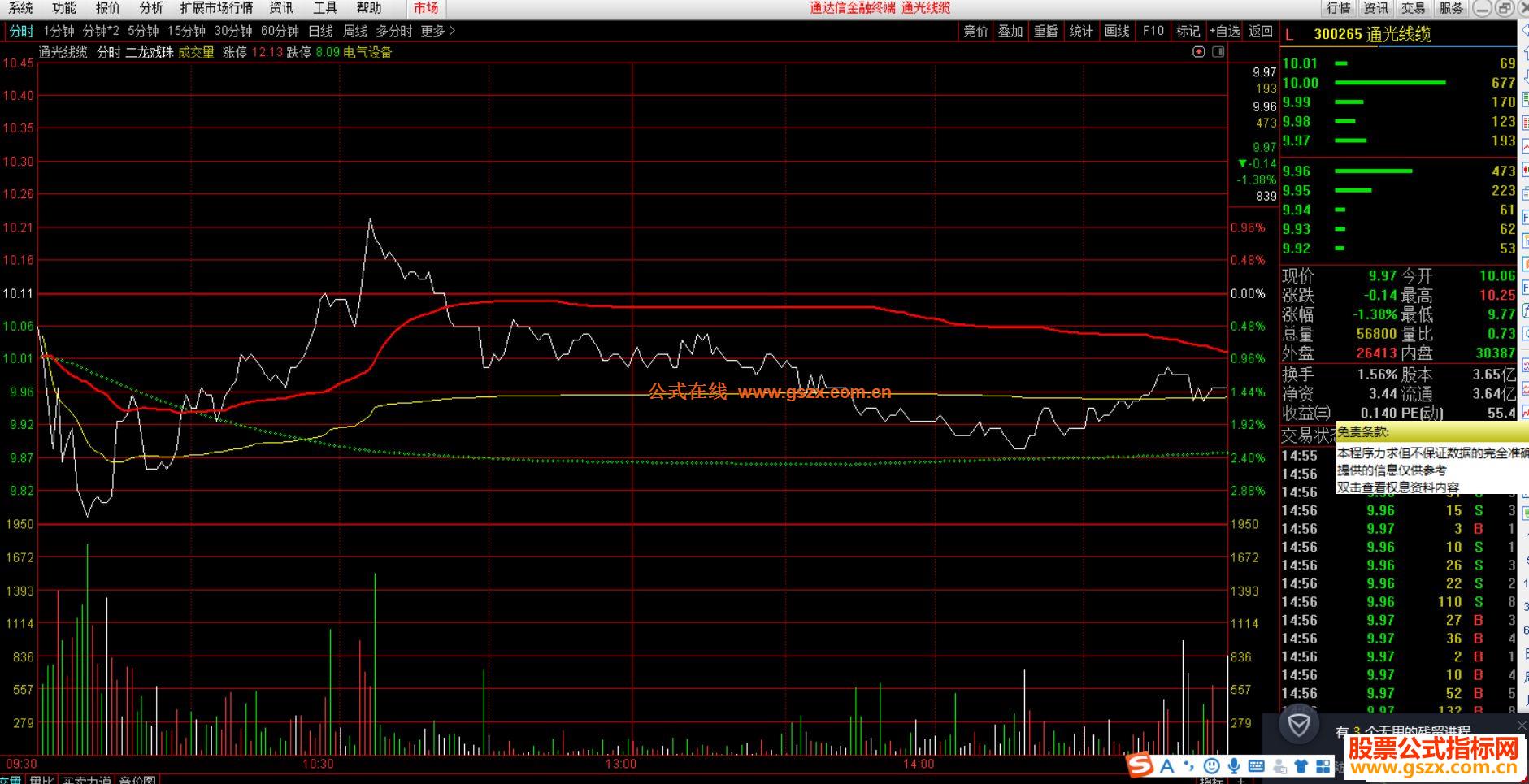Switch to the 30分钟 chart period

233,31
